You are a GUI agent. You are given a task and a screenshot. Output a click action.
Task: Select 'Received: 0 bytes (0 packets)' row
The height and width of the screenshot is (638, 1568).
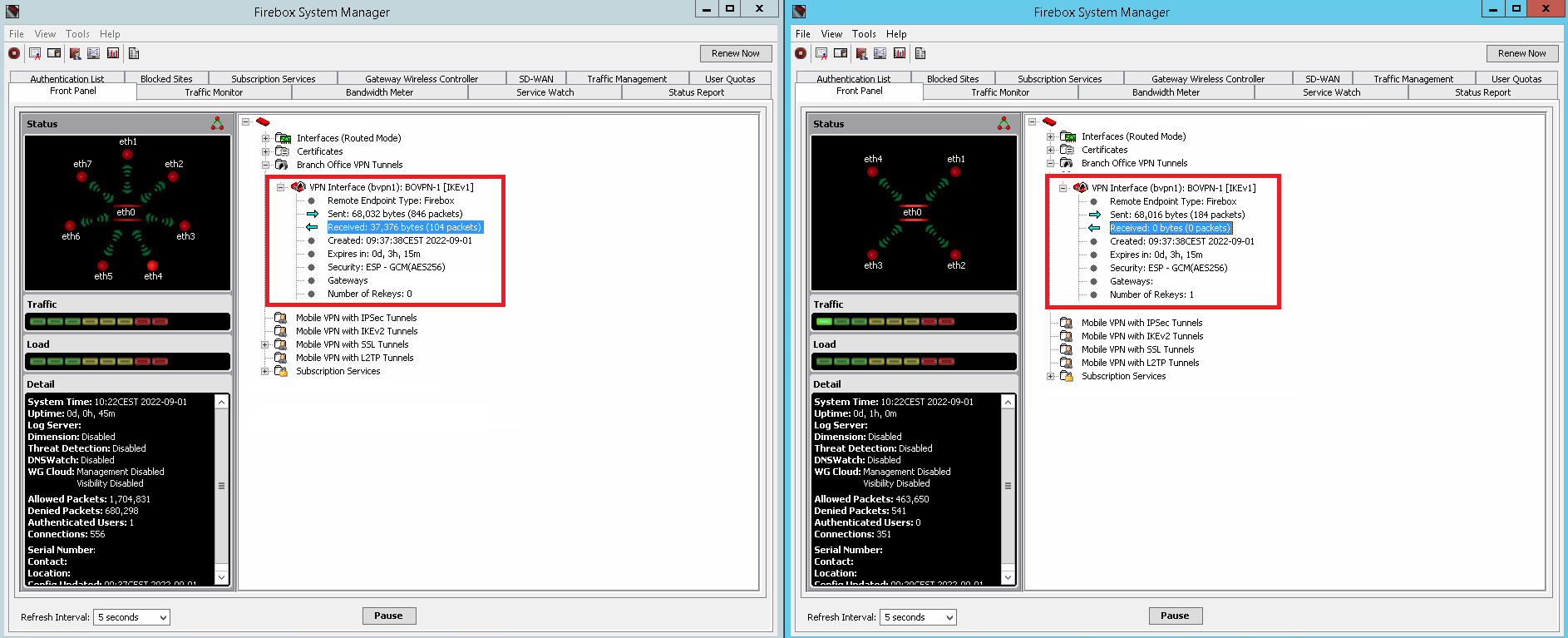1171,228
